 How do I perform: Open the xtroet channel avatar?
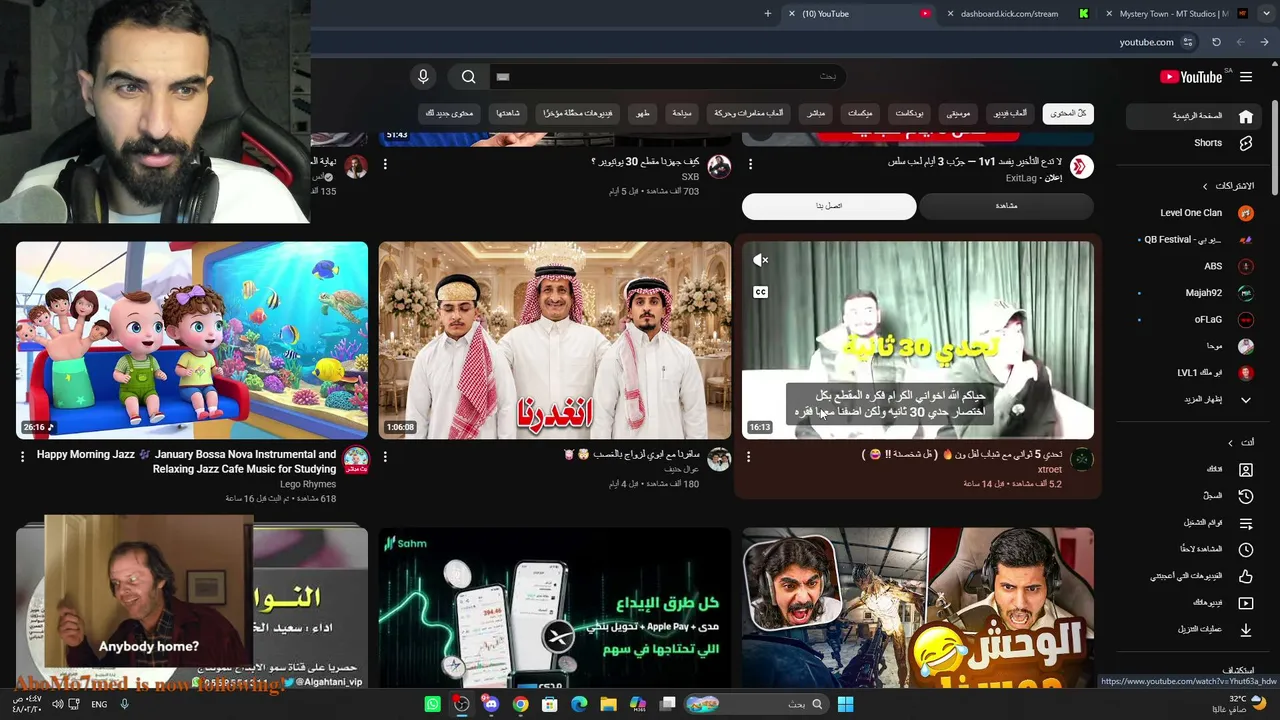click(x=1082, y=460)
